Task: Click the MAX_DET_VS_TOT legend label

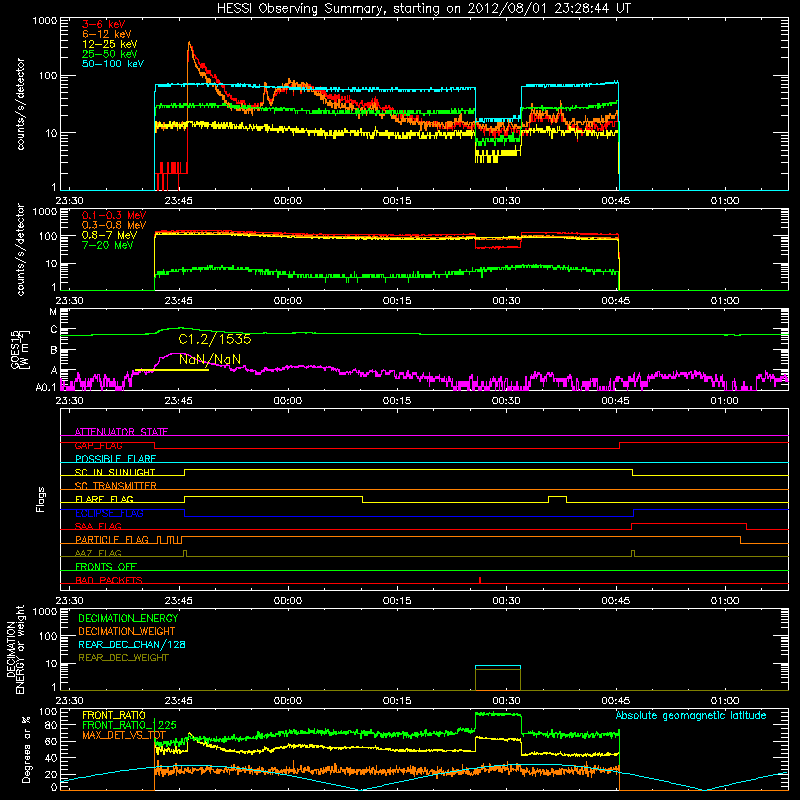Action: click(124, 735)
